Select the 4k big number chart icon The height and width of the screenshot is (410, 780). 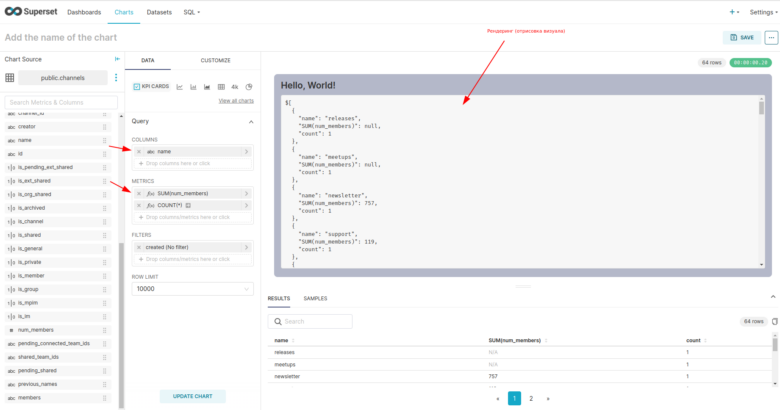point(235,87)
